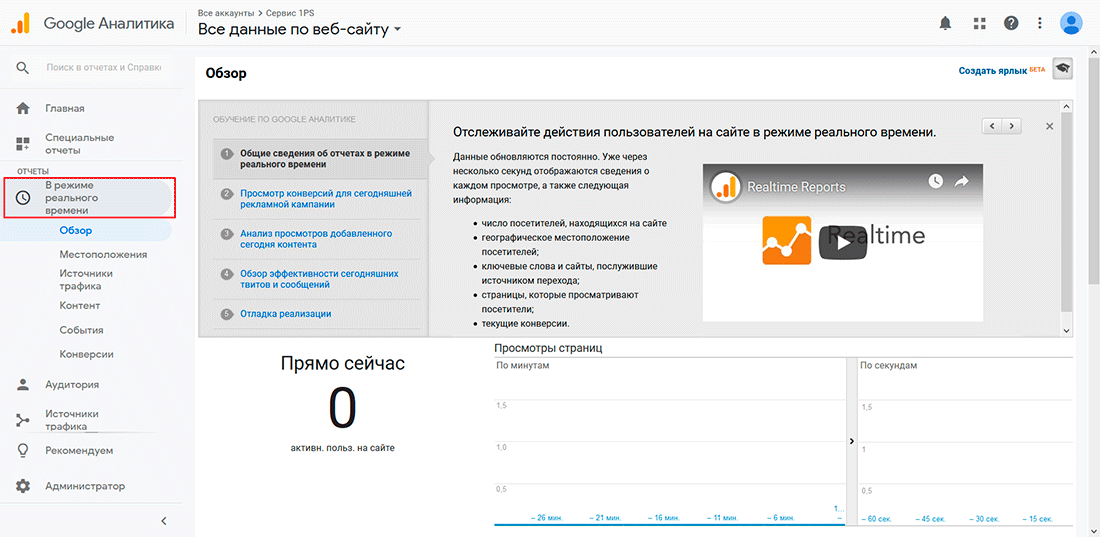Click the Главная home icon
1100x537 pixels.
[23, 108]
